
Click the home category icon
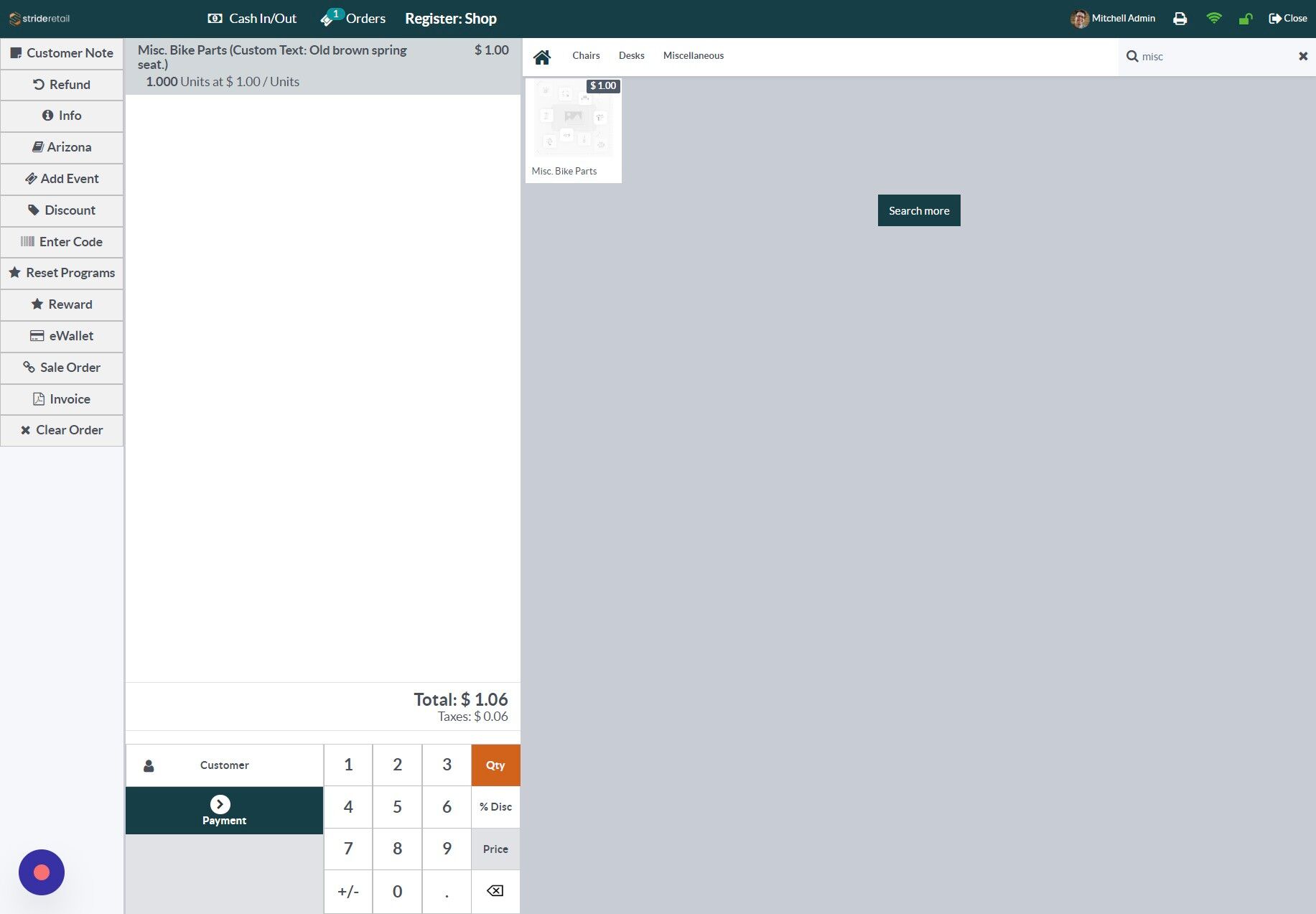coord(542,57)
